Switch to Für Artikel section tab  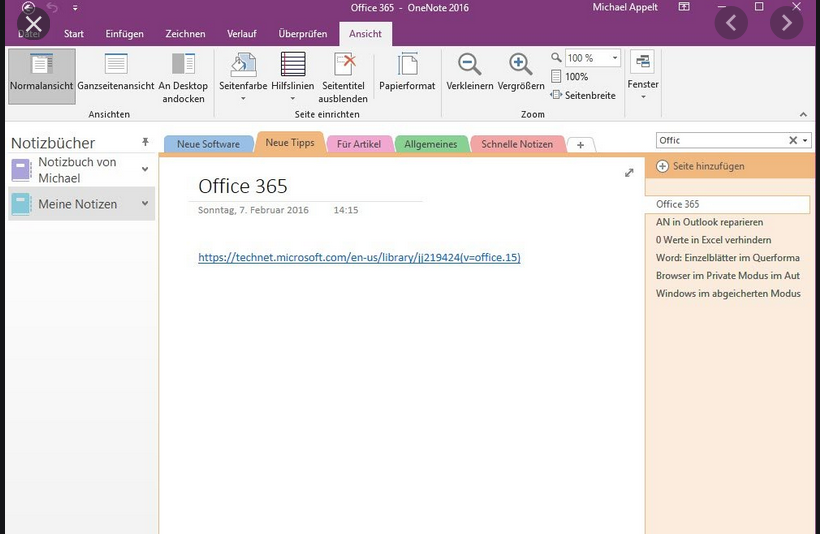tap(359, 144)
